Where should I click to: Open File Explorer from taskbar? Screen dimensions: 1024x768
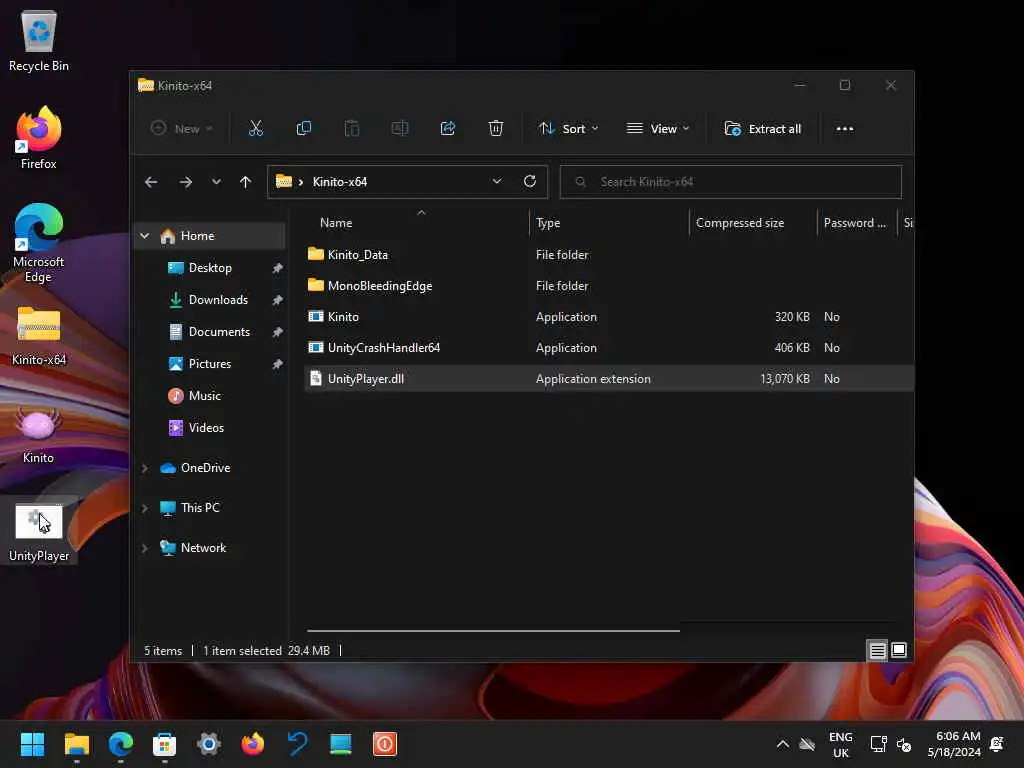76,744
